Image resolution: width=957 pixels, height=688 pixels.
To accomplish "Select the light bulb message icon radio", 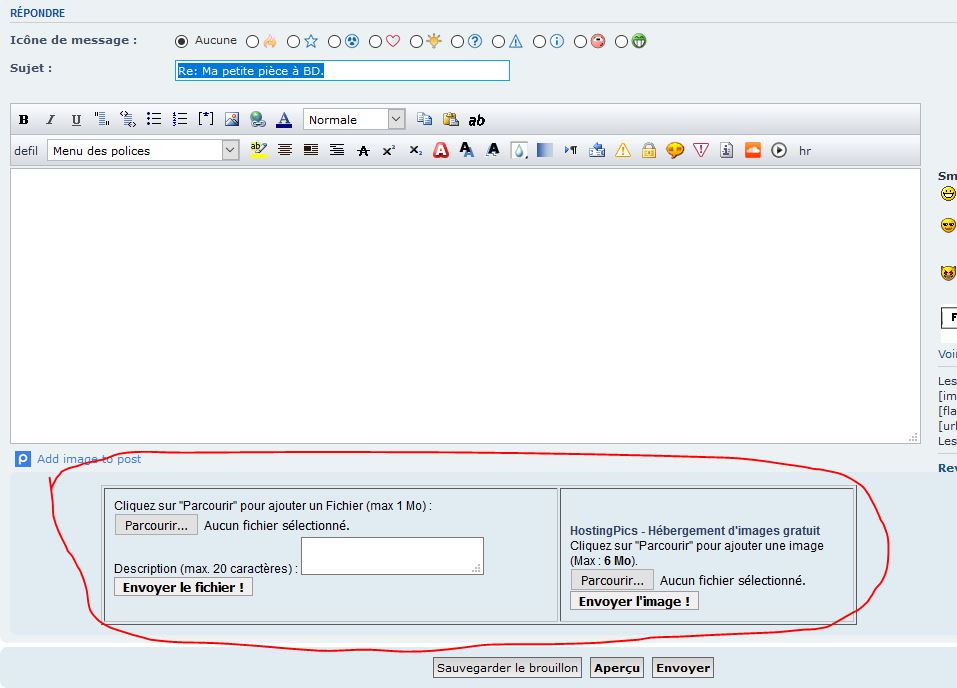I will pyautogui.click(x=416, y=42).
